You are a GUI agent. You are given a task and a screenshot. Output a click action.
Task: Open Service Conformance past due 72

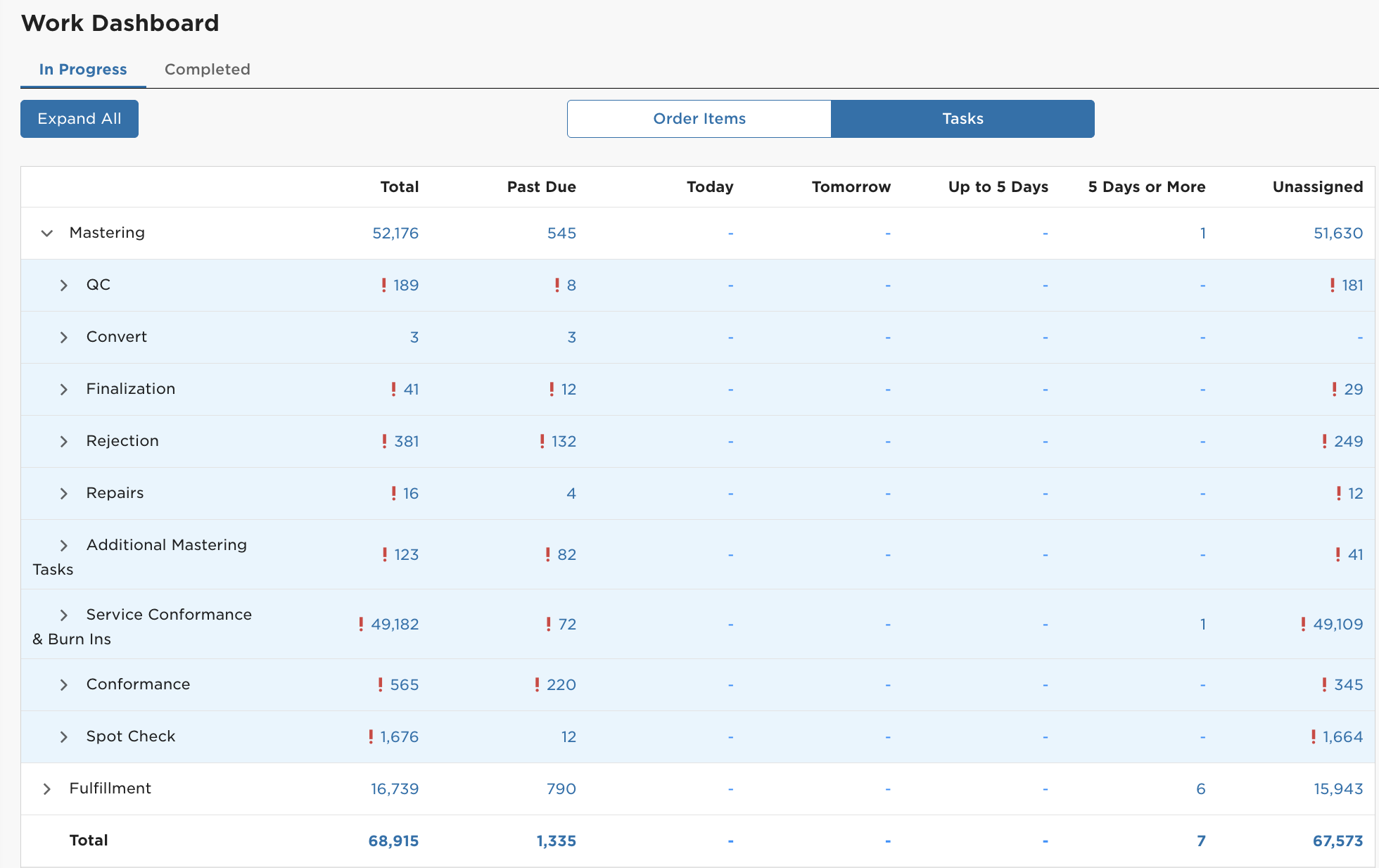567,624
